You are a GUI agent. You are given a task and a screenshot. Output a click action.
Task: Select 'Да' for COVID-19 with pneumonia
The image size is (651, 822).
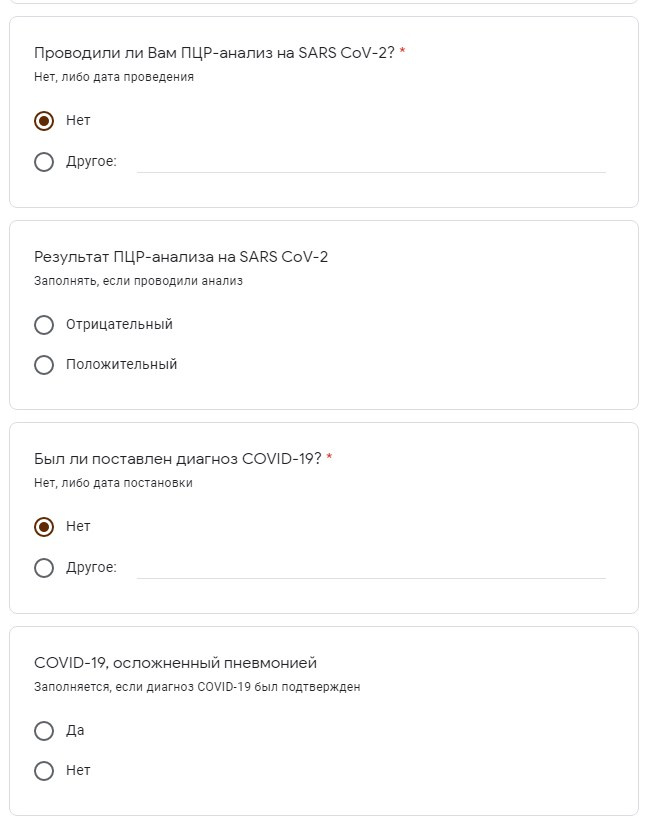coord(44,730)
